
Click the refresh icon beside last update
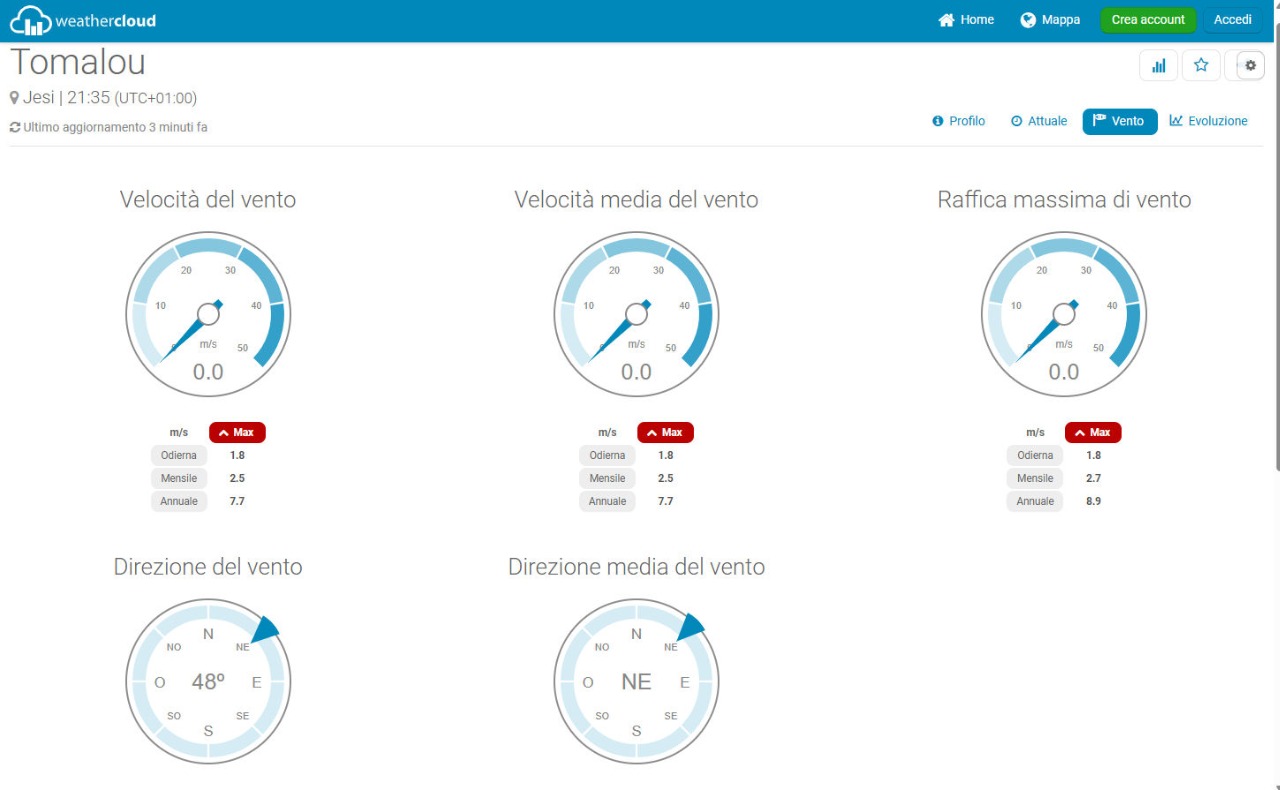point(15,128)
